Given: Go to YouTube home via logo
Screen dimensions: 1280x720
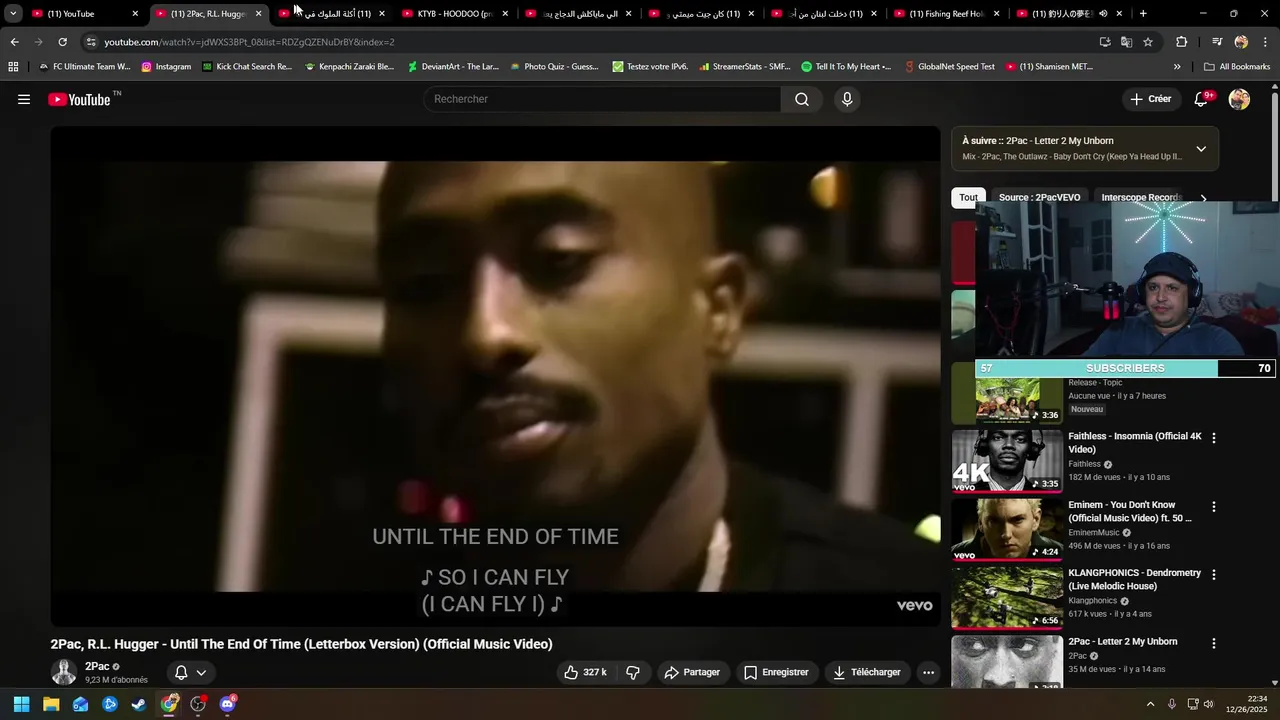Looking at the screenshot, I should pyautogui.click(x=79, y=99).
